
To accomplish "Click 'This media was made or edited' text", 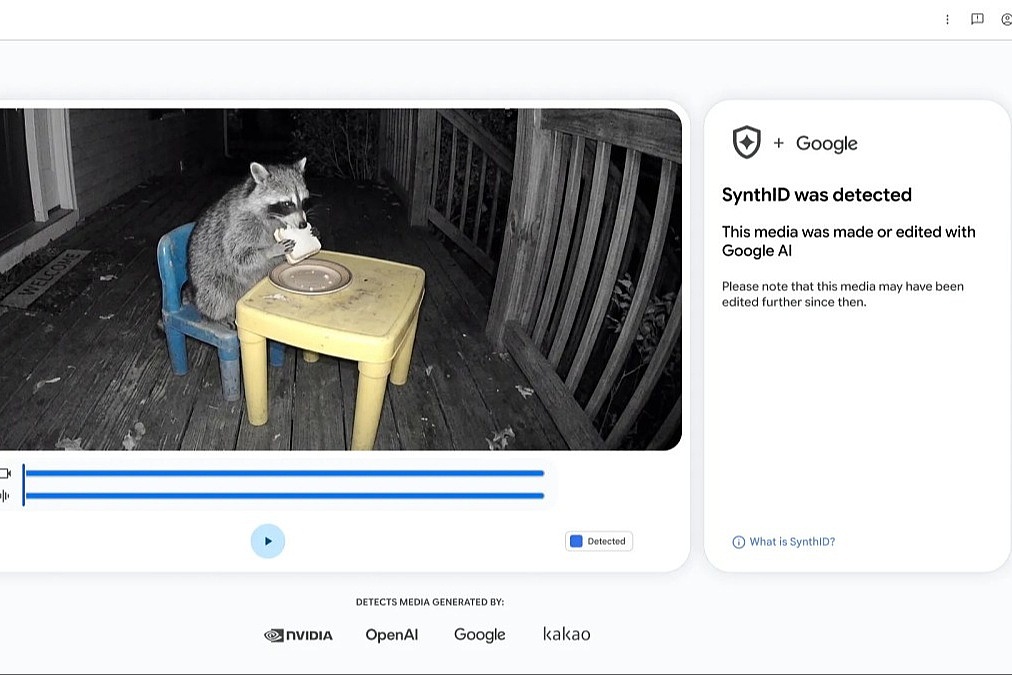I will click(849, 241).
